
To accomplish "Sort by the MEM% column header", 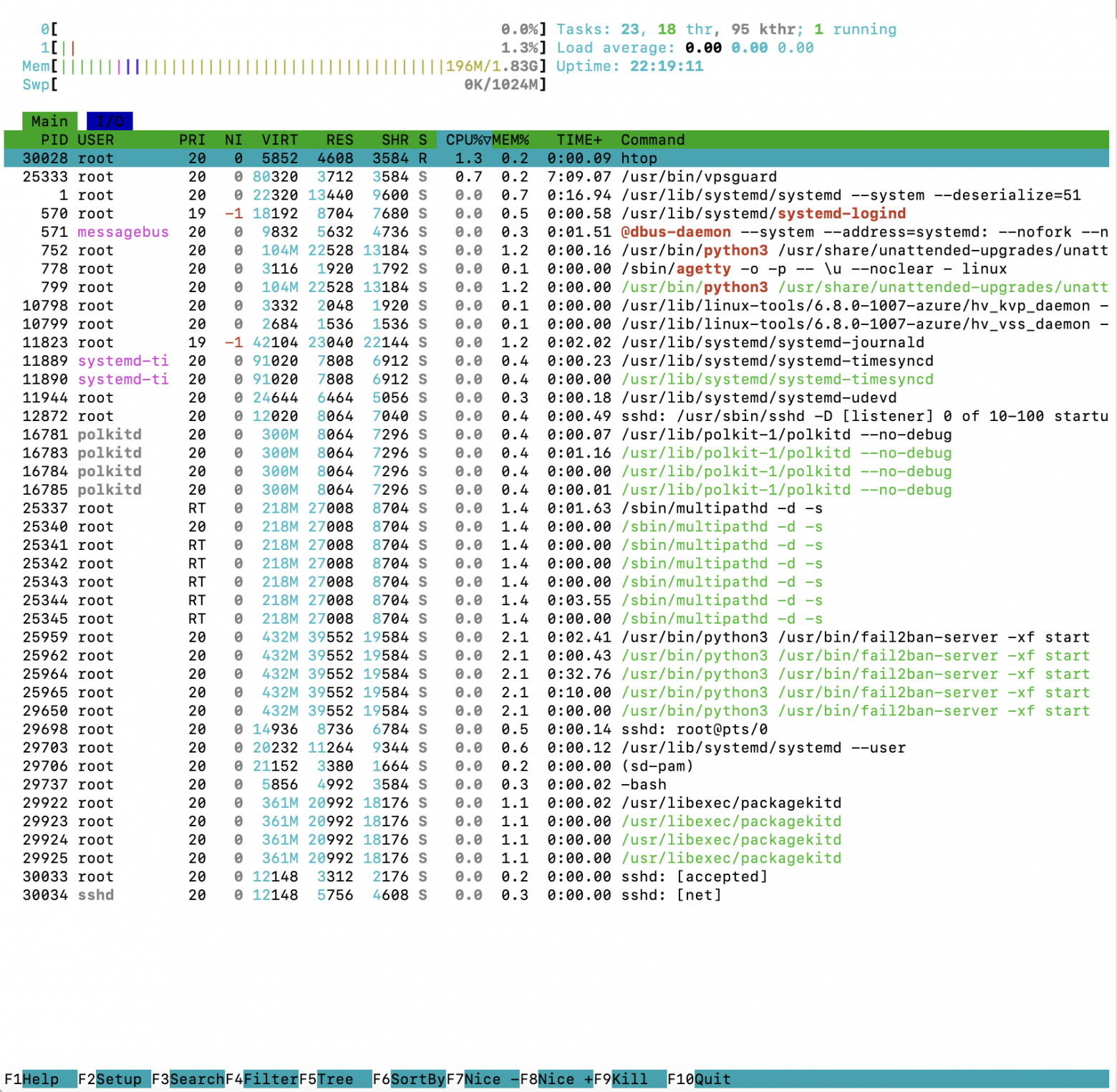I will [x=511, y=140].
